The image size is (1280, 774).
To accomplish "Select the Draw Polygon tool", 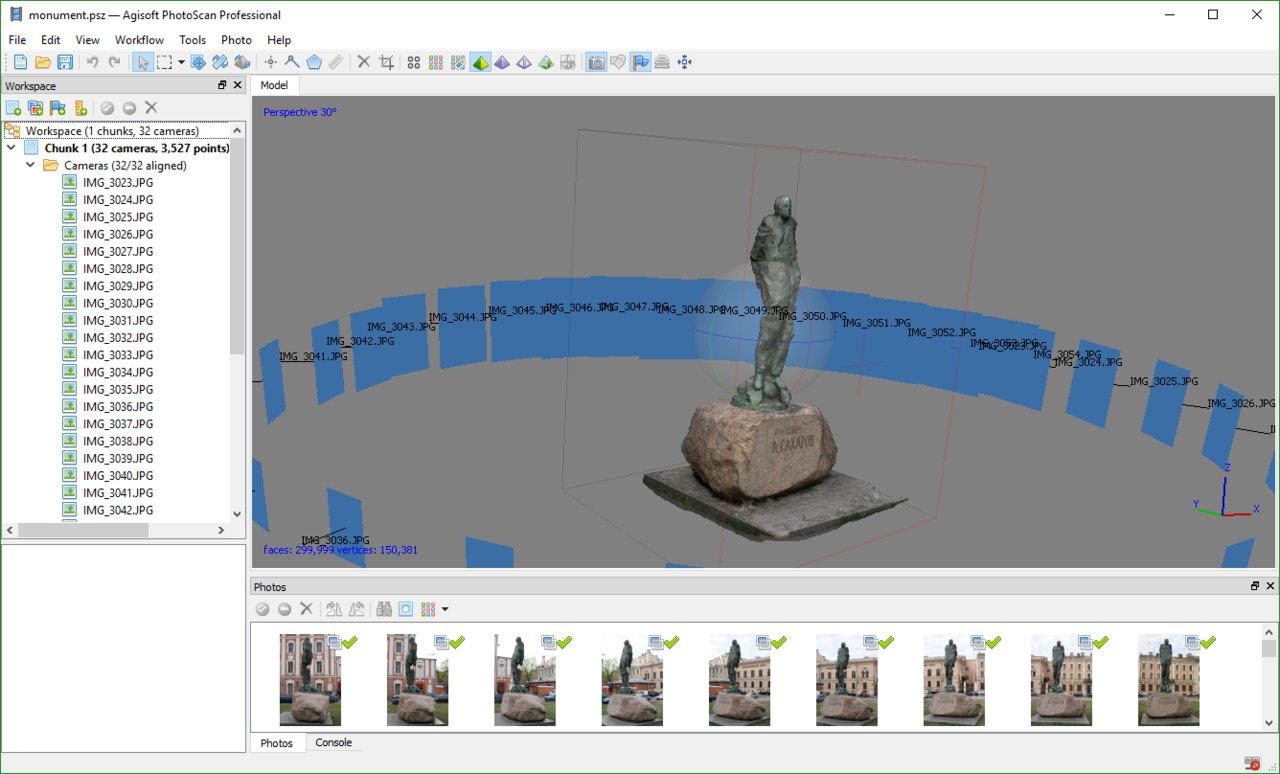I will [x=314, y=62].
